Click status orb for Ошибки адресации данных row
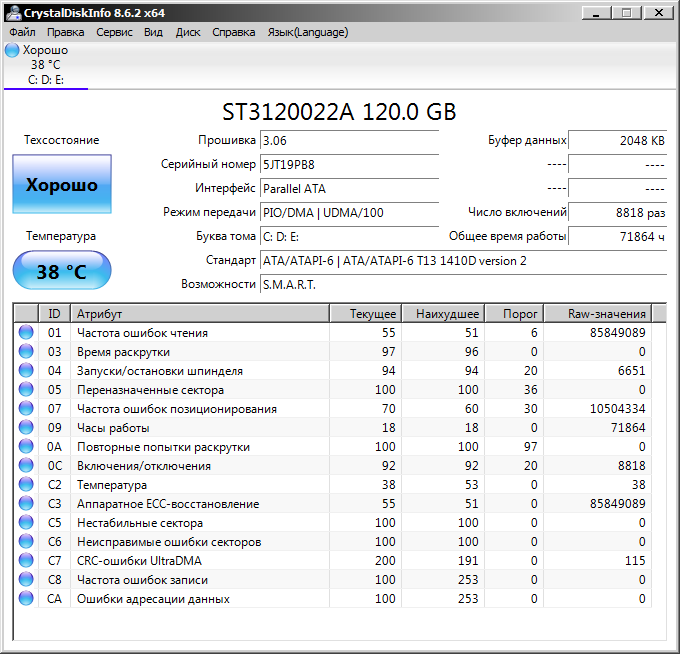The image size is (680, 654). 26,599
